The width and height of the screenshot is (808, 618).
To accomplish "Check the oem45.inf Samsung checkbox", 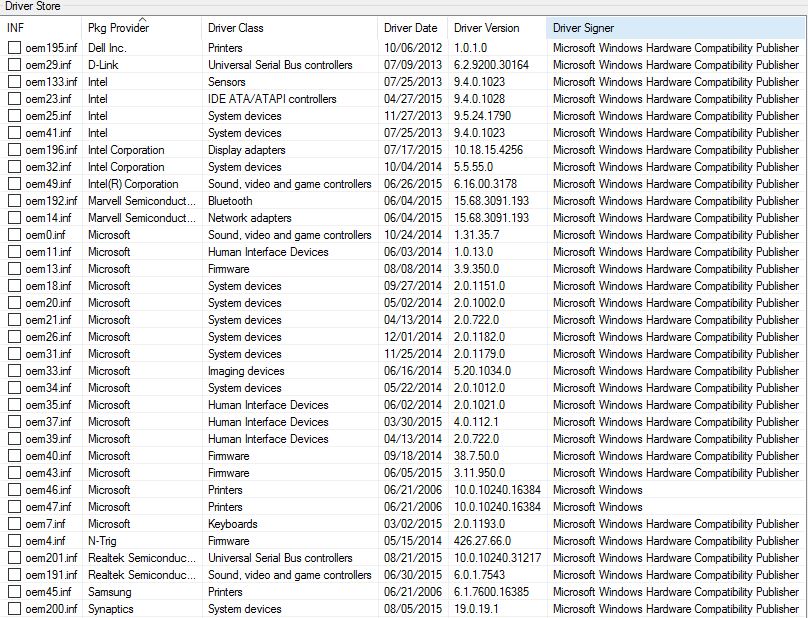I will [x=14, y=592].
